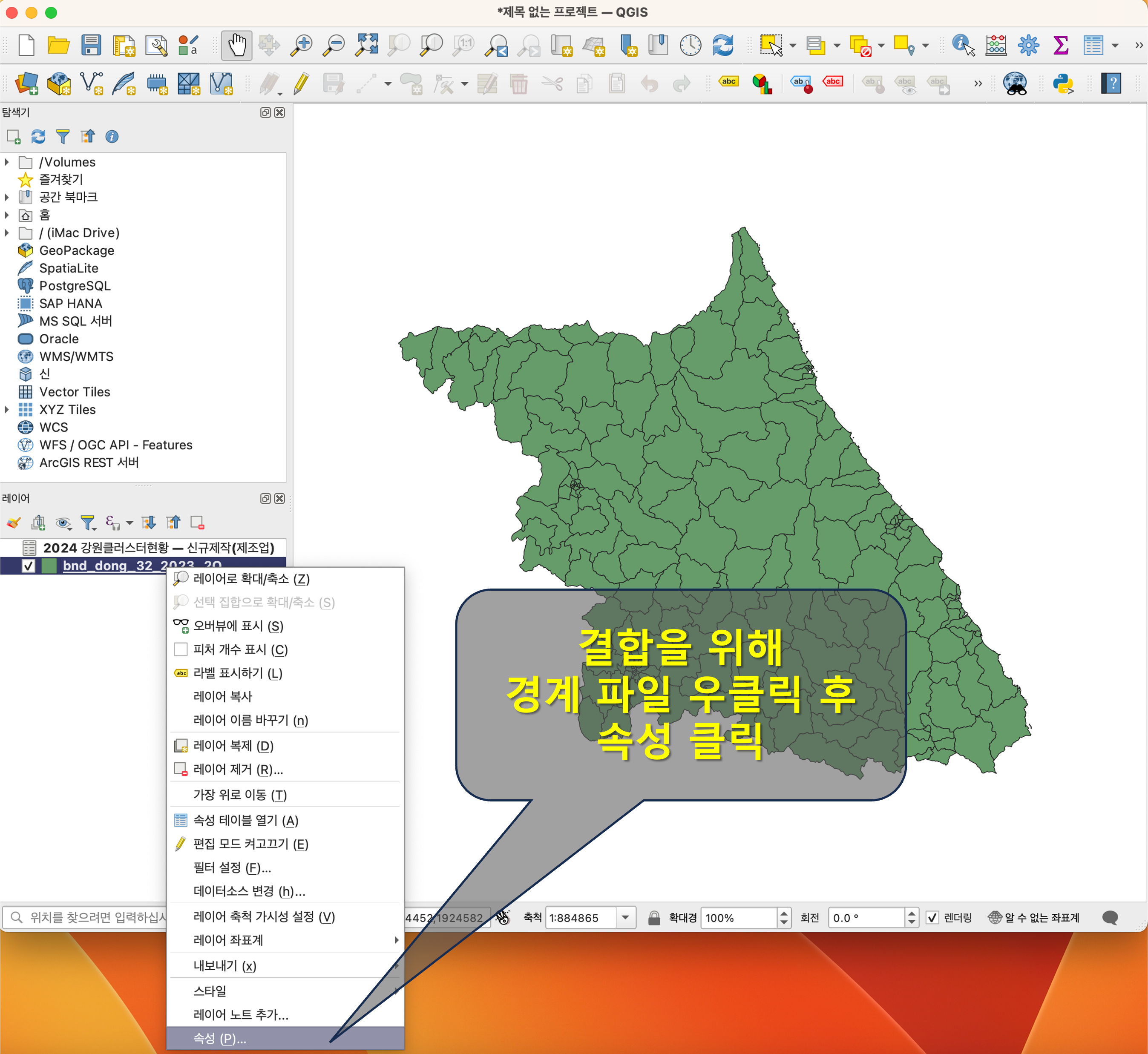Select 속성 (P)... menu entry
This screenshot has height=1054, width=1148.
(x=220, y=1038)
